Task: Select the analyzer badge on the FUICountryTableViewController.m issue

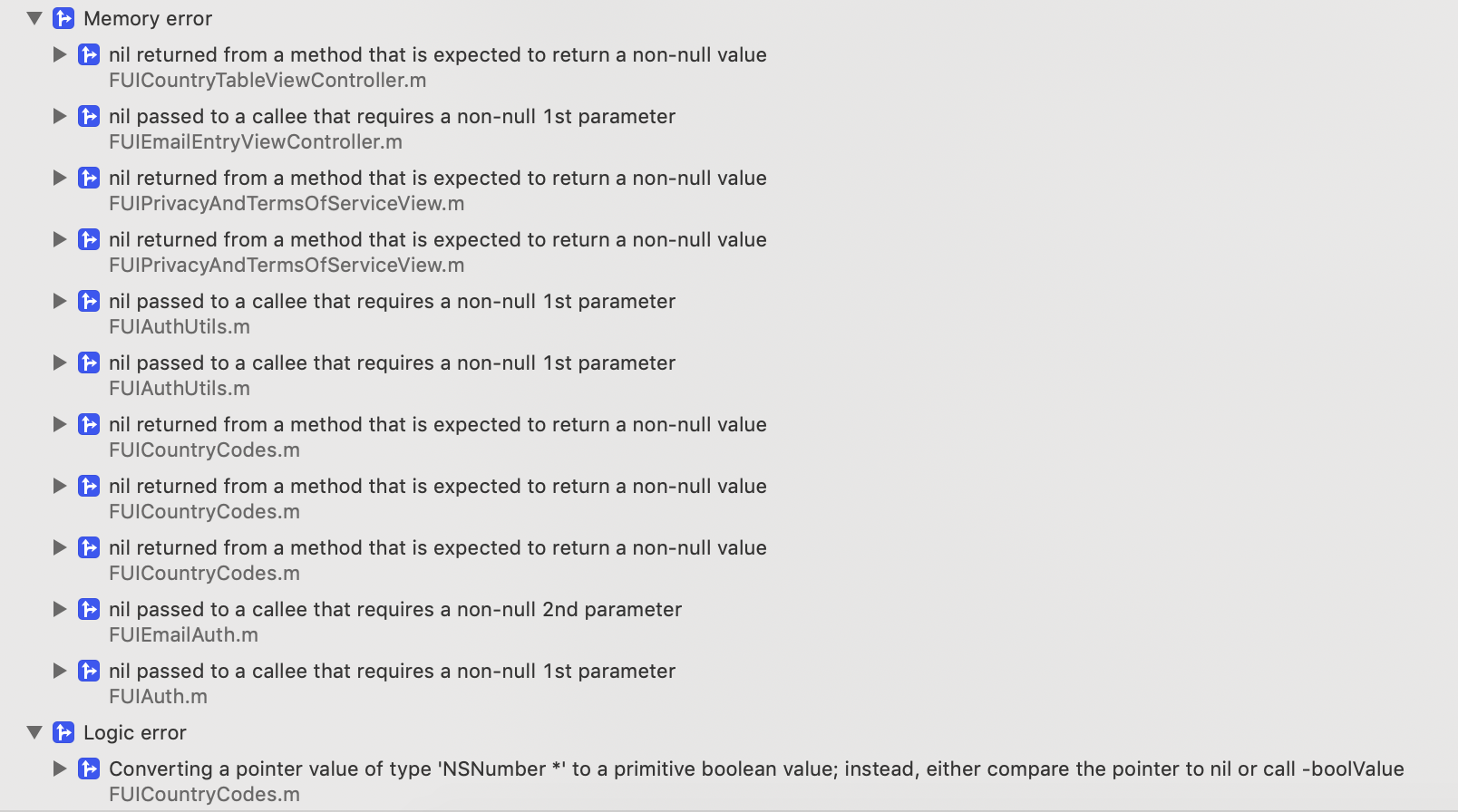Action: 88,54
